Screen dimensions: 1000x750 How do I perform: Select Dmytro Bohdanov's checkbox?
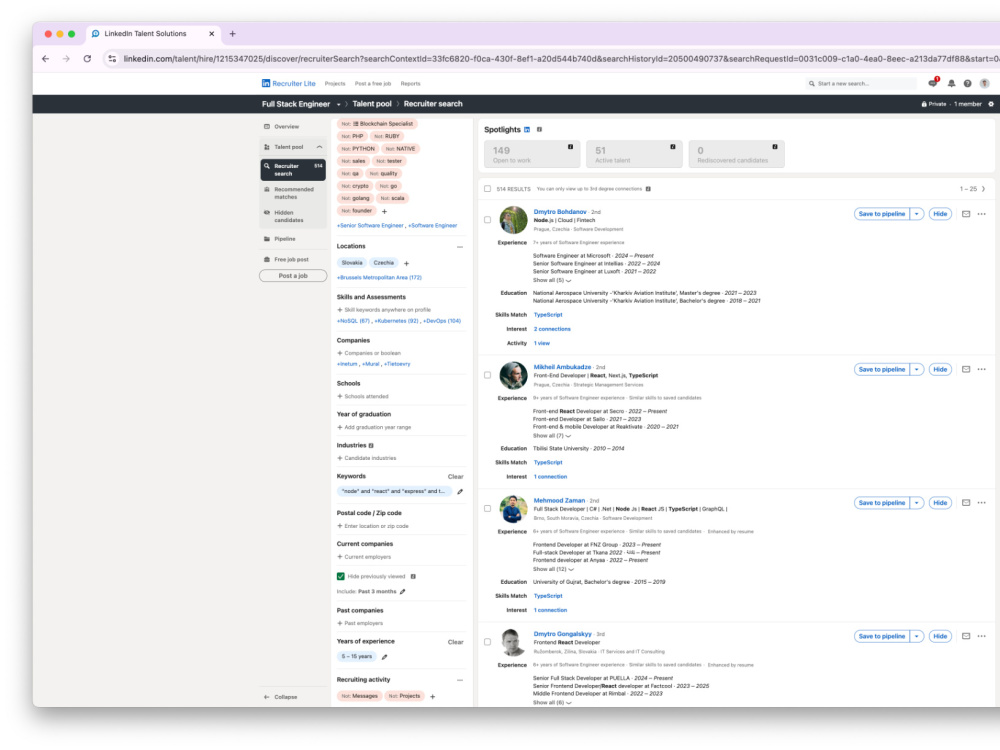[487, 220]
